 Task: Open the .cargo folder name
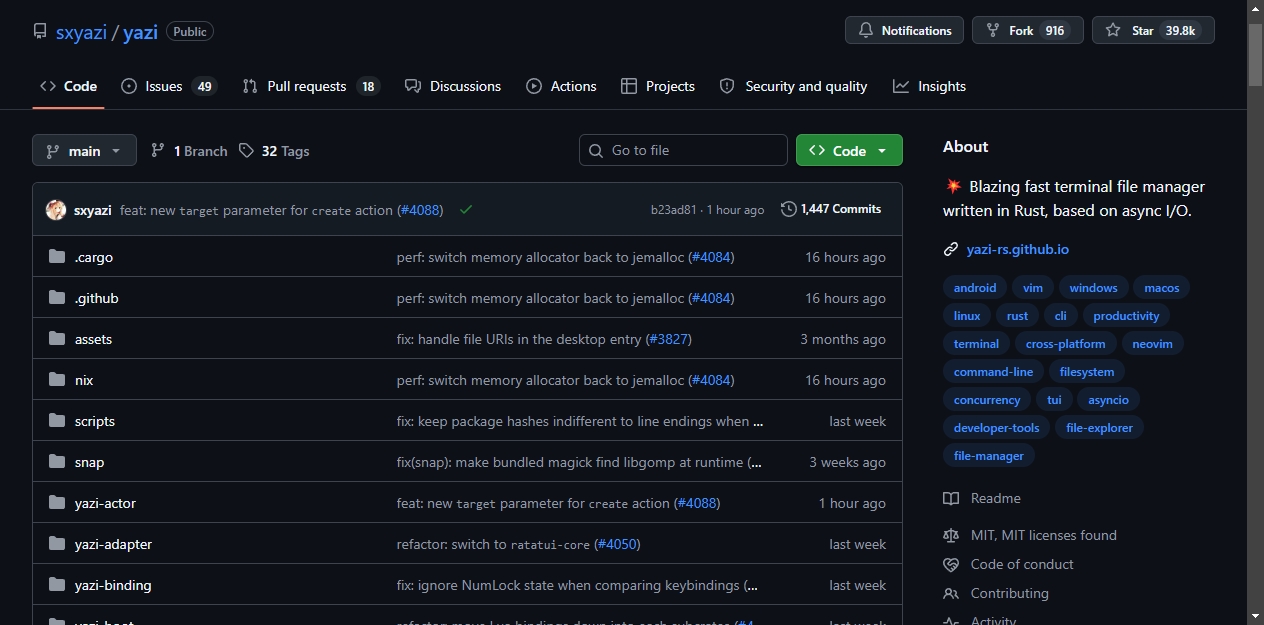[94, 257]
